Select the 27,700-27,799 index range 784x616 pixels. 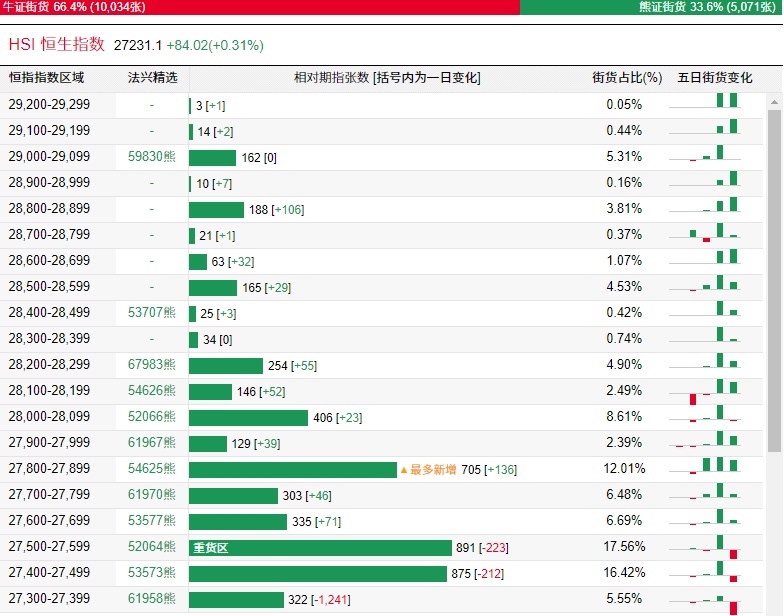(49, 494)
